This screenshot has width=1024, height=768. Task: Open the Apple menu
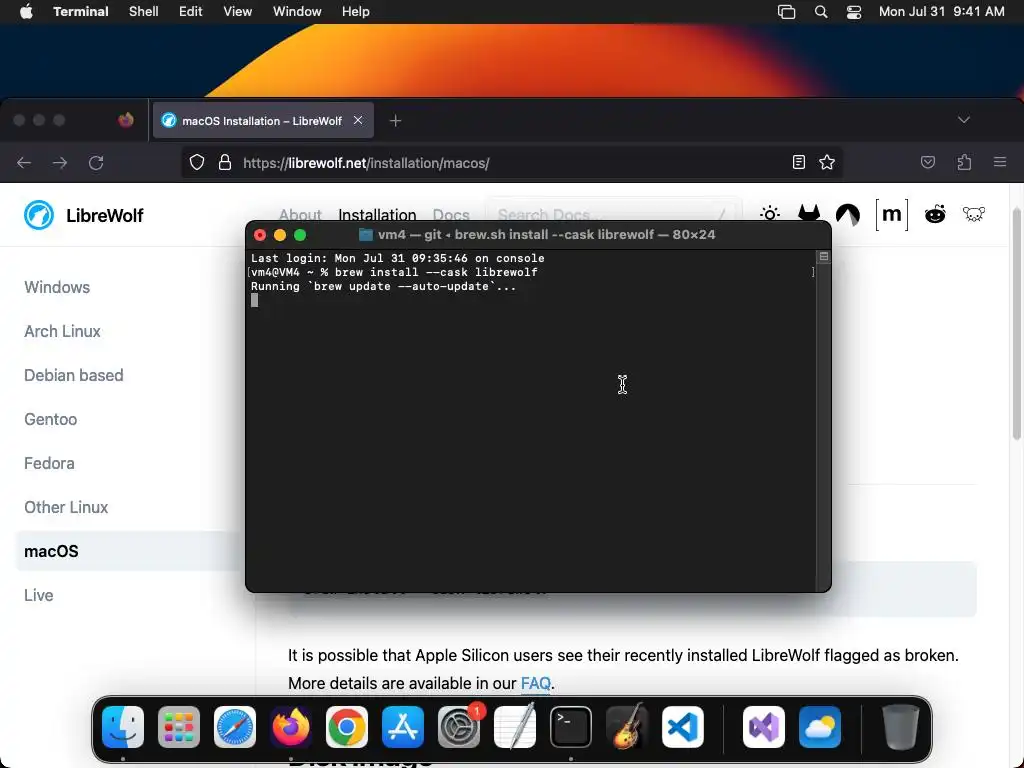click(26, 12)
